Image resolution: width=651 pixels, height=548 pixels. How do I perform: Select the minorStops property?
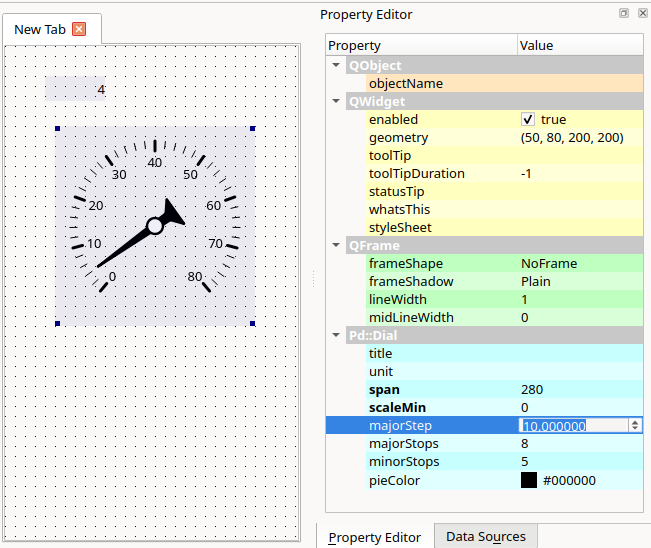tap(504, 461)
